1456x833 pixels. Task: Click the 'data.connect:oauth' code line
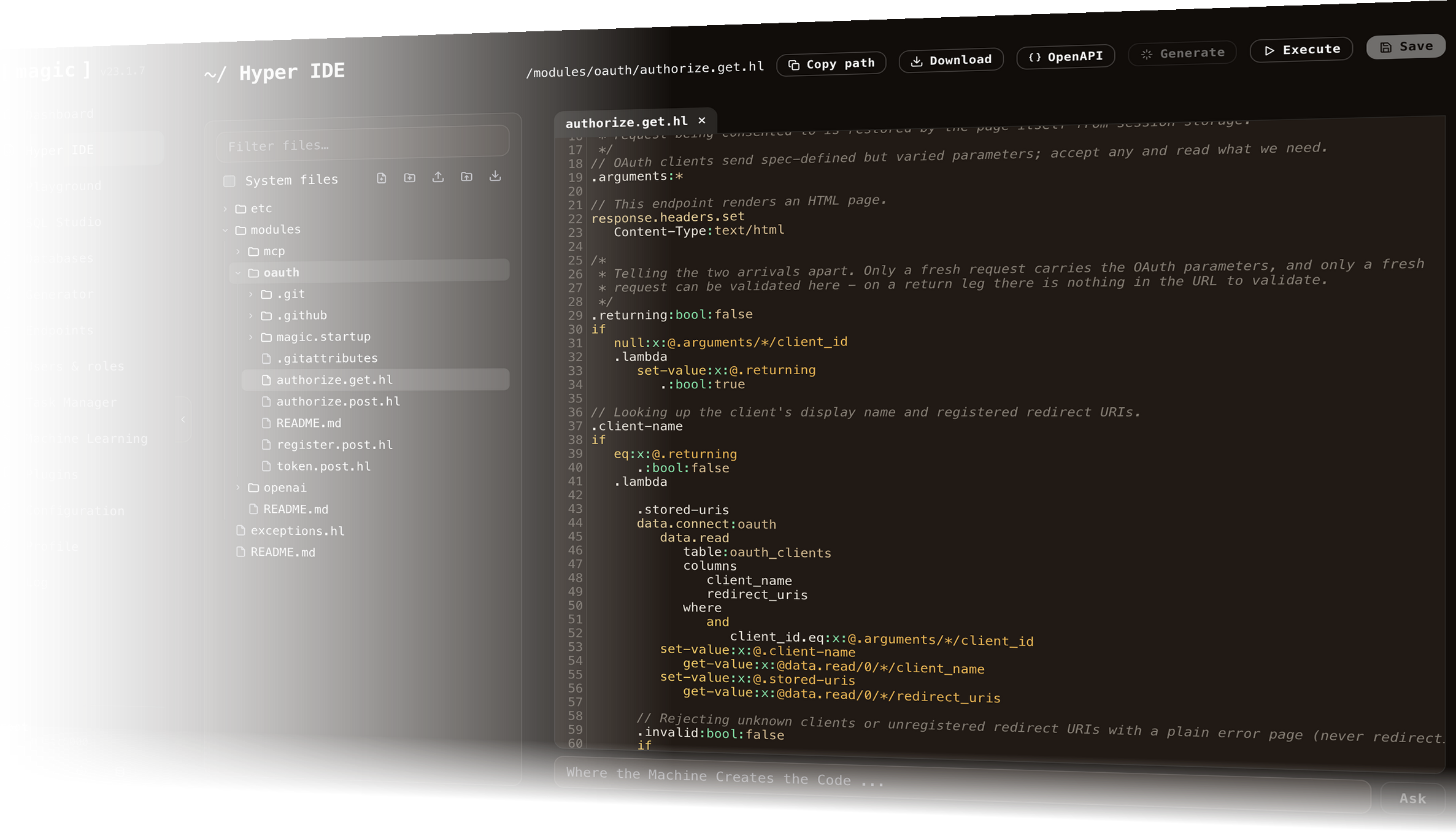click(x=706, y=524)
